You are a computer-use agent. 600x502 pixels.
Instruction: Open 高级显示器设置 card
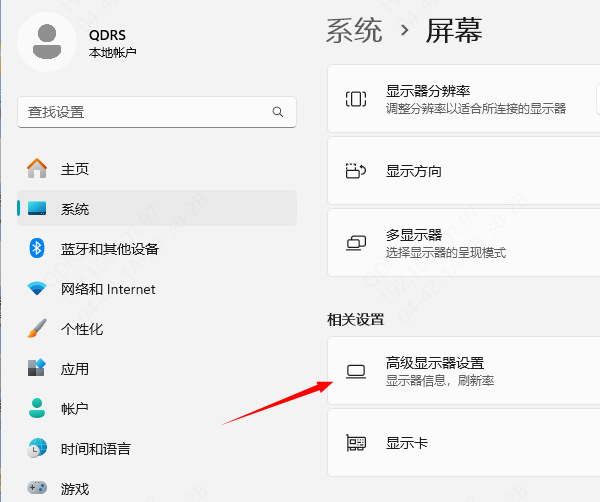(x=464, y=371)
